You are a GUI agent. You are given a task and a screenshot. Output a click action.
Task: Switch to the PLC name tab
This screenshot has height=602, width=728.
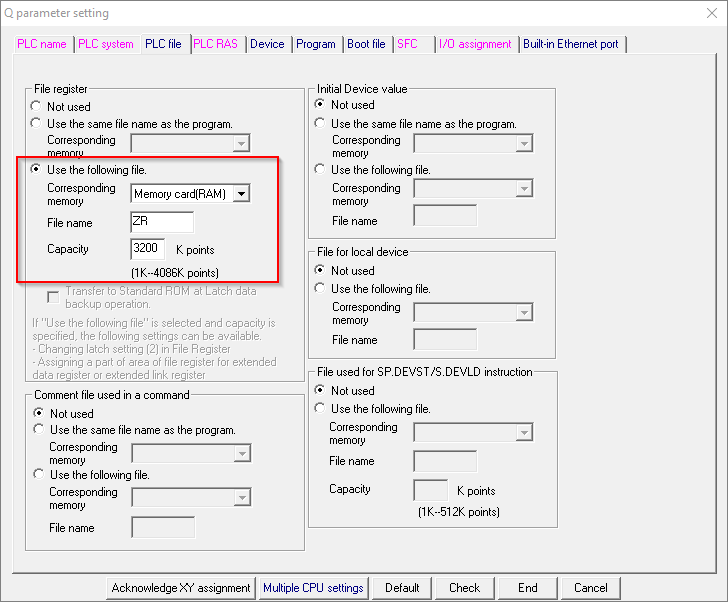(x=42, y=44)
